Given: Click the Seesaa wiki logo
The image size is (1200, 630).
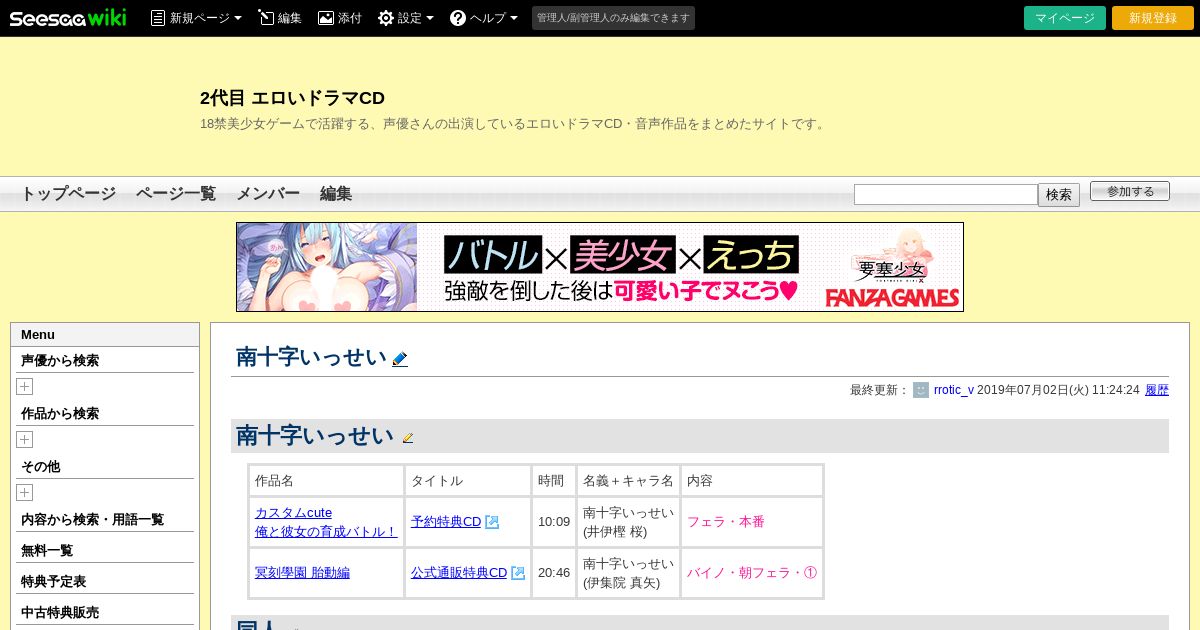Looking at the screenshot, I should tap(68, 18).
